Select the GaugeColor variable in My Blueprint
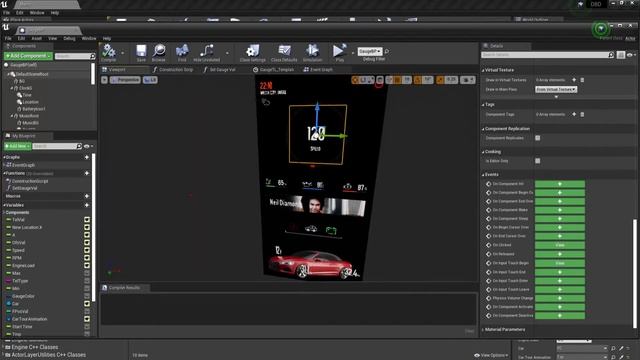This screenshot has width=640, height=360. coord(23,296)
